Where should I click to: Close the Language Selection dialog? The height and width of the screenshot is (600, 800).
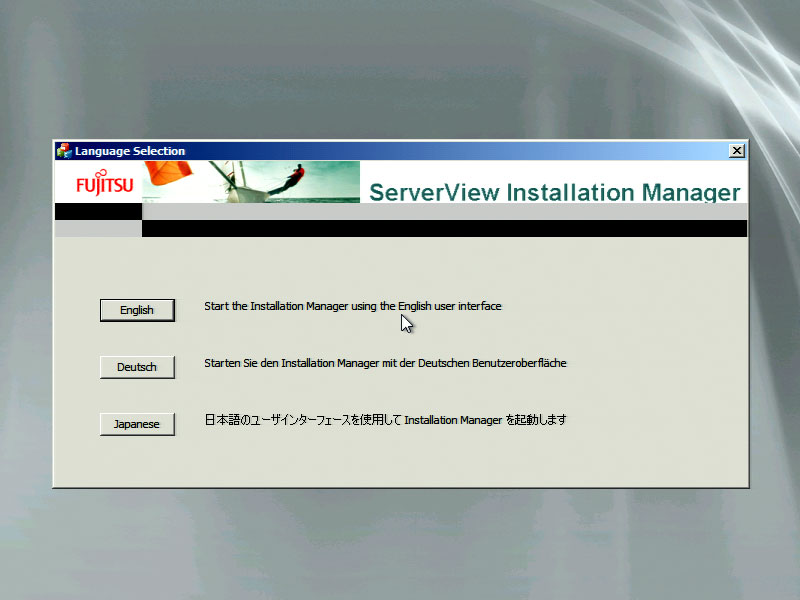737,151
